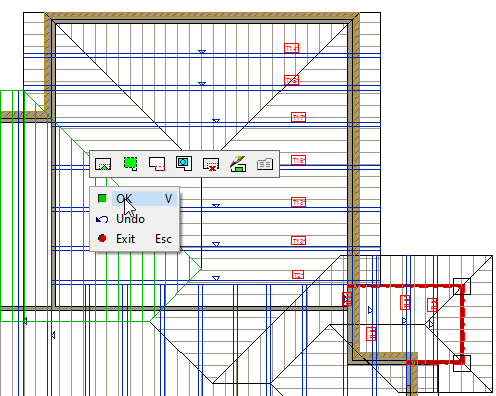Select the lower black square corner handle
Screen dimensions: 496x396
click(x=462, y=363)
